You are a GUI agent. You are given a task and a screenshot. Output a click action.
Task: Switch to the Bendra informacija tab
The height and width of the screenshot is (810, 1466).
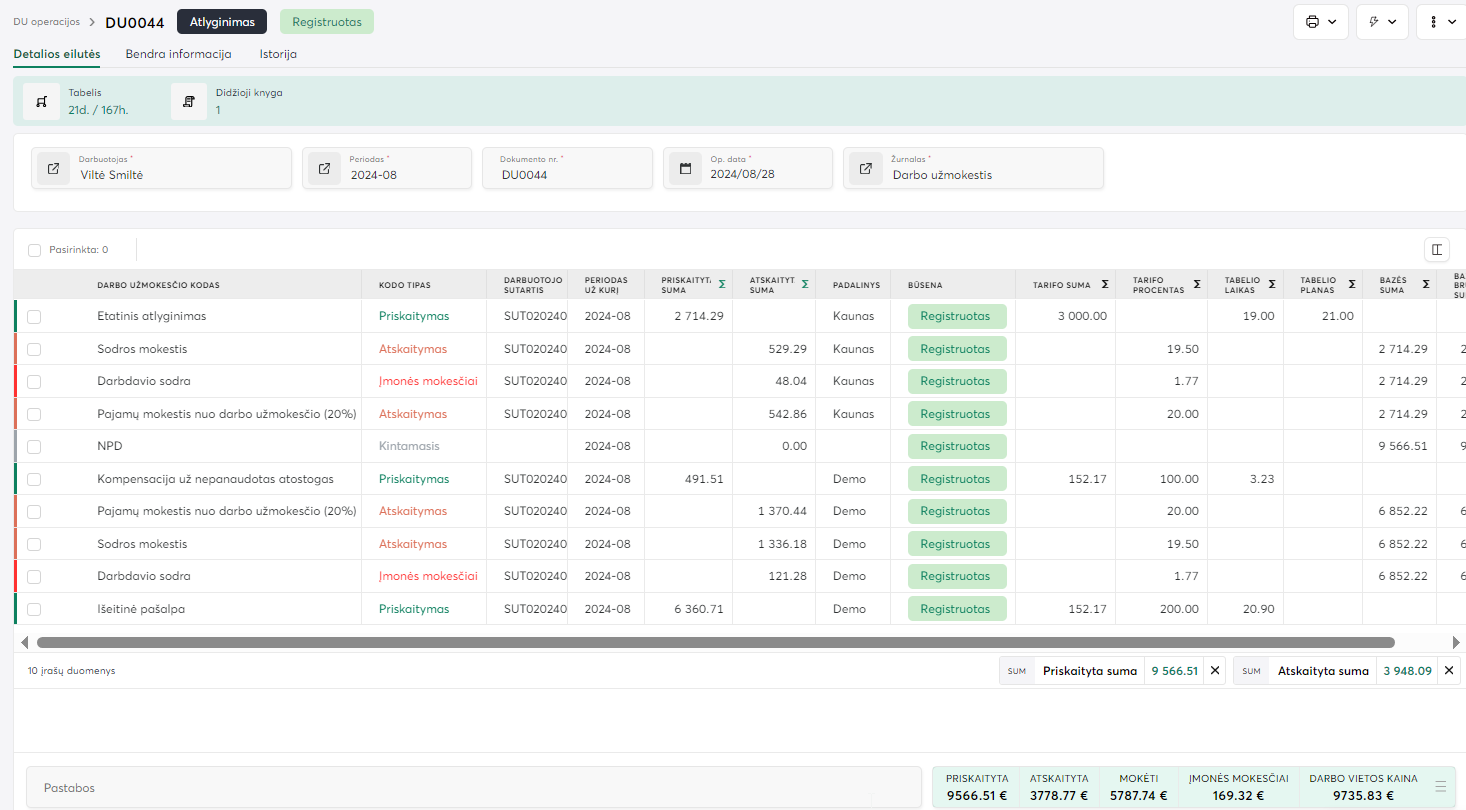[178, 54]
